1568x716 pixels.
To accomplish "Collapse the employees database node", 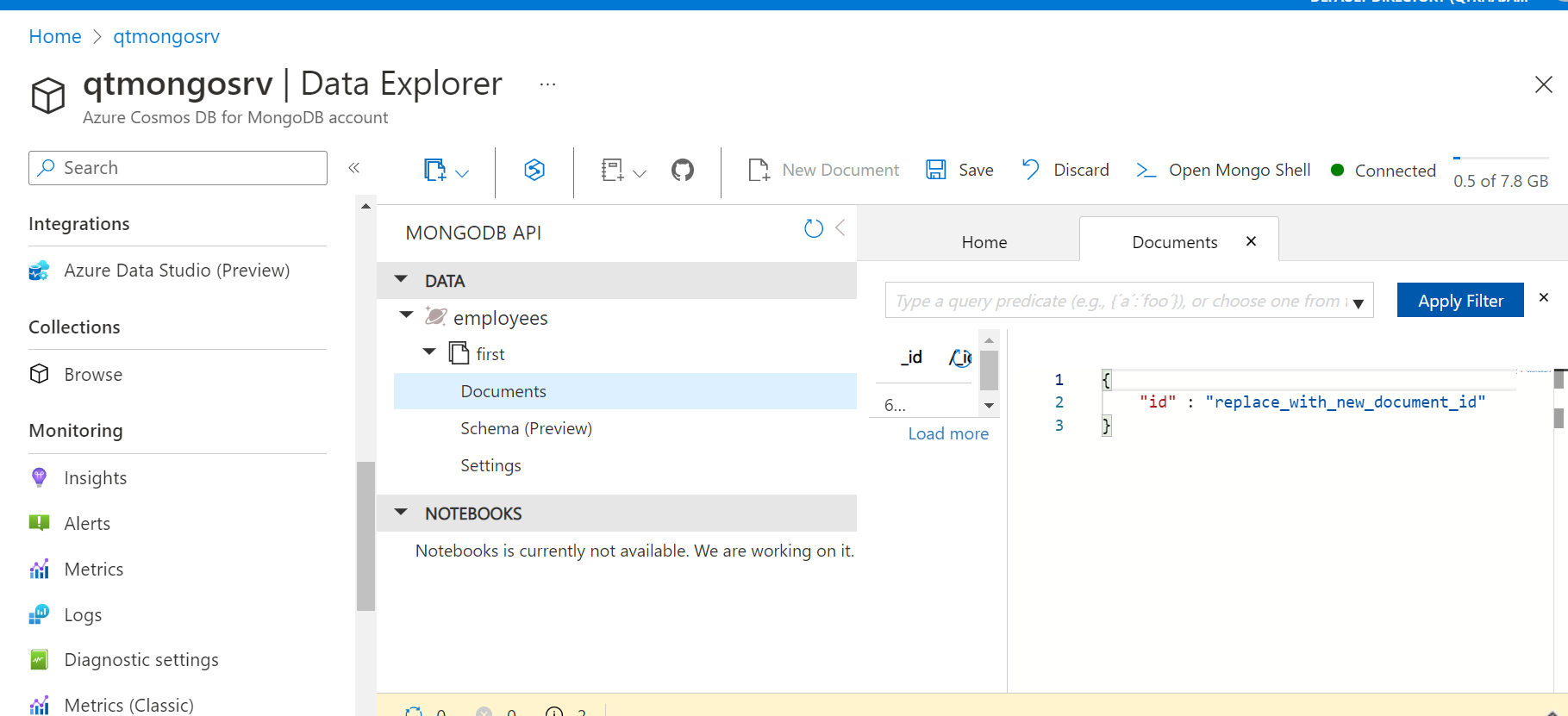I will (x=407, y=315).
